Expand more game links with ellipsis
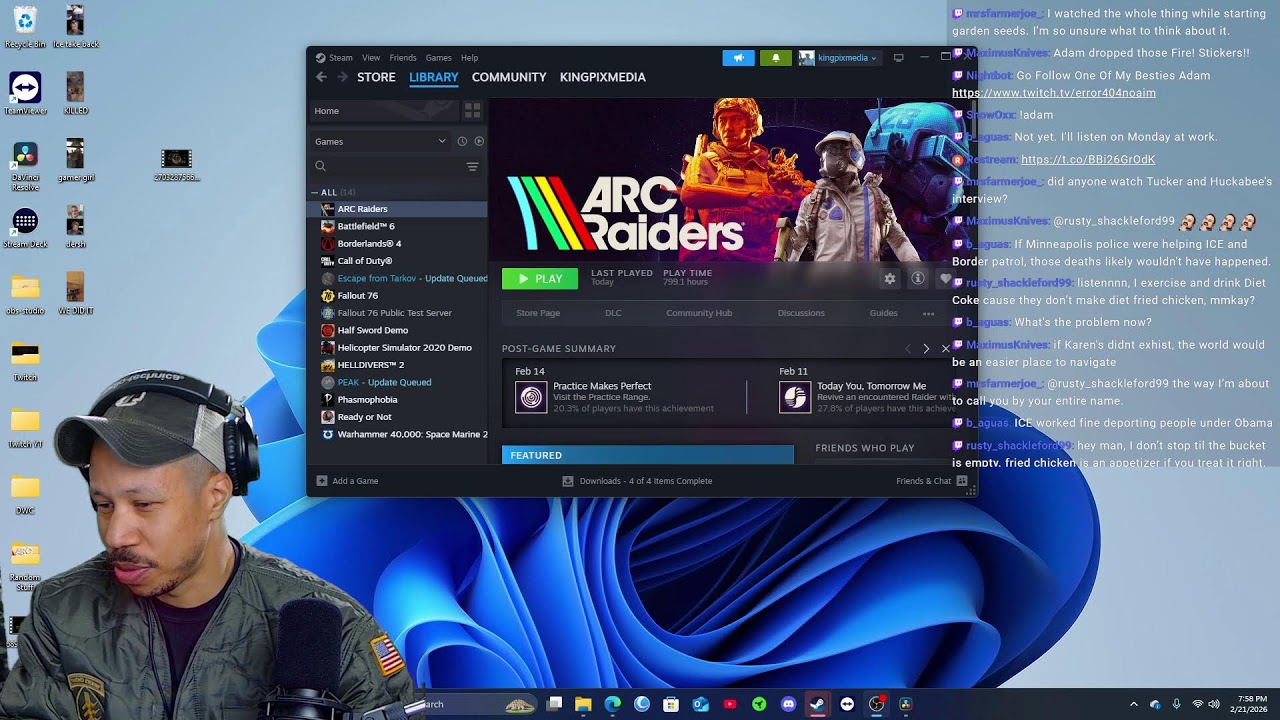1280x720 pixels. click(x=928, y=314)
